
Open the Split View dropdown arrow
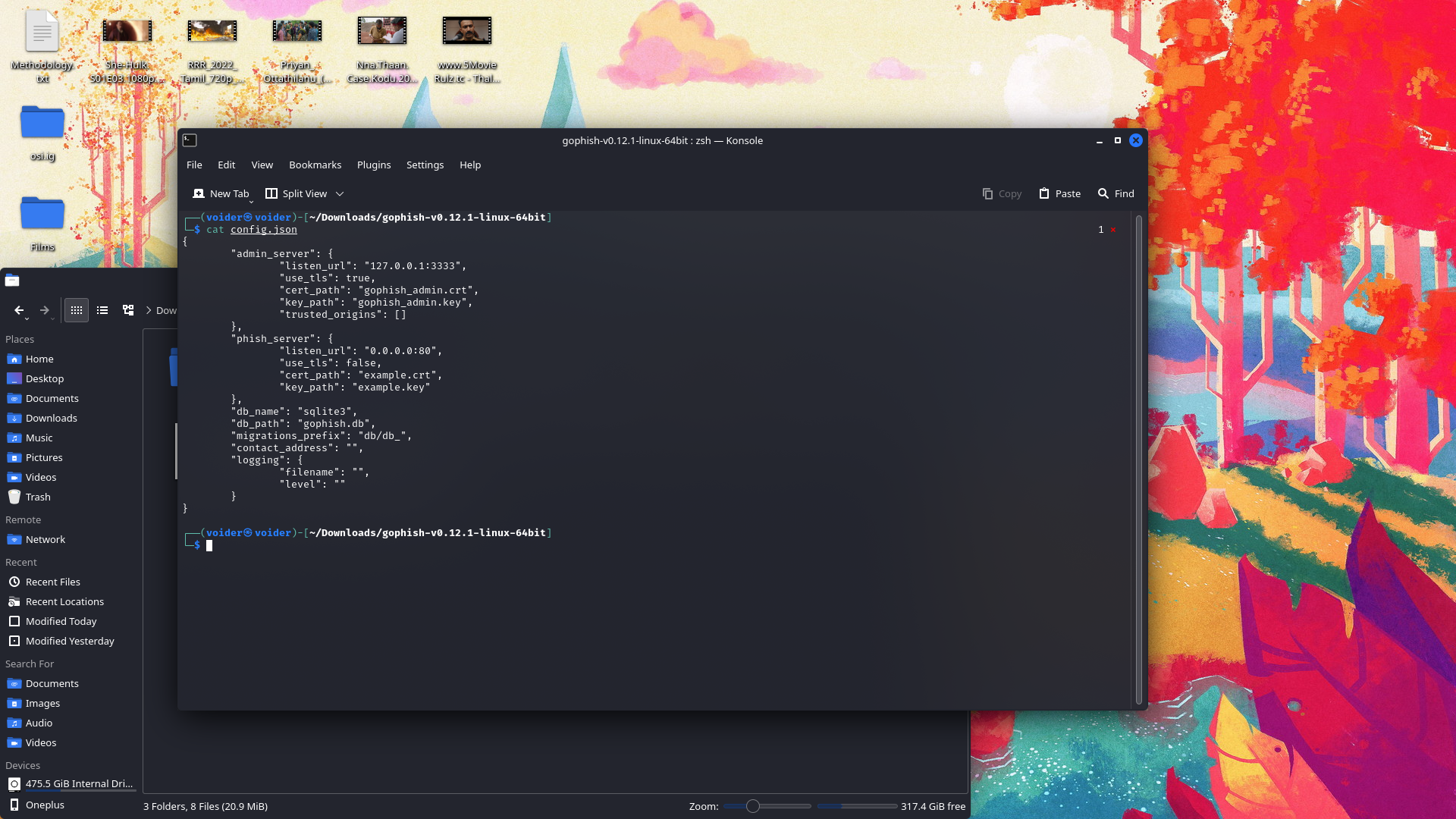(x=339, y=193)
